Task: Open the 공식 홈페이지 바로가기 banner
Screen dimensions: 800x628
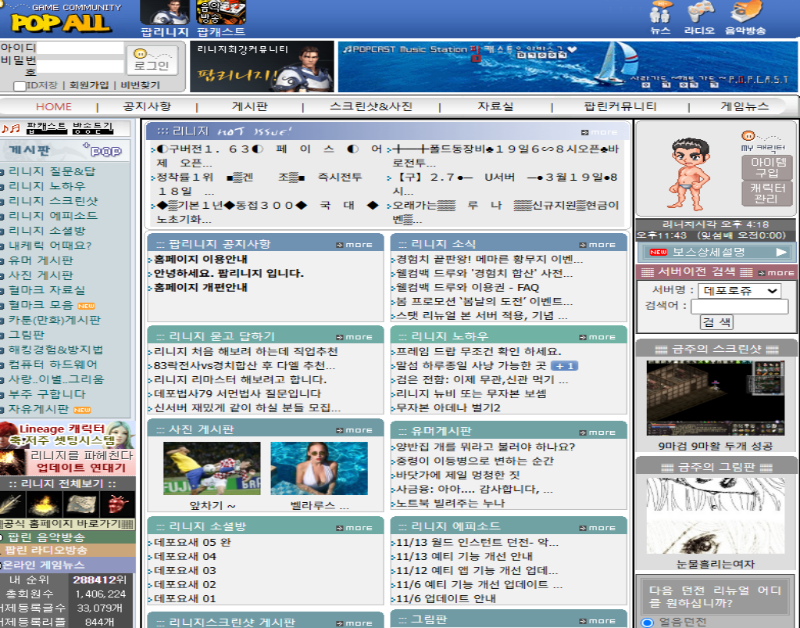Action: (67, 524)
